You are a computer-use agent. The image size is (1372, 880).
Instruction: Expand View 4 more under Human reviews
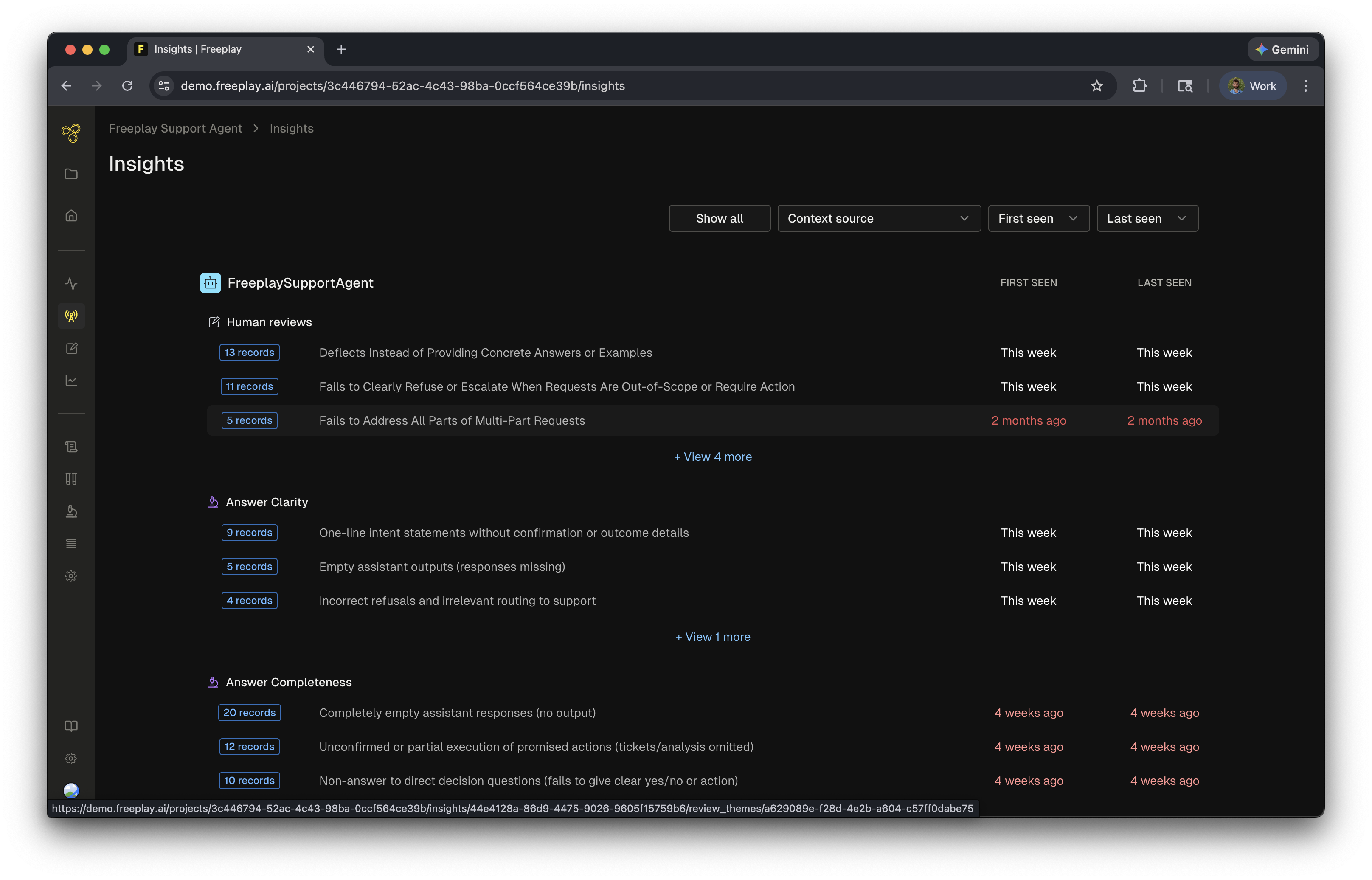click(x=712, y=457)
